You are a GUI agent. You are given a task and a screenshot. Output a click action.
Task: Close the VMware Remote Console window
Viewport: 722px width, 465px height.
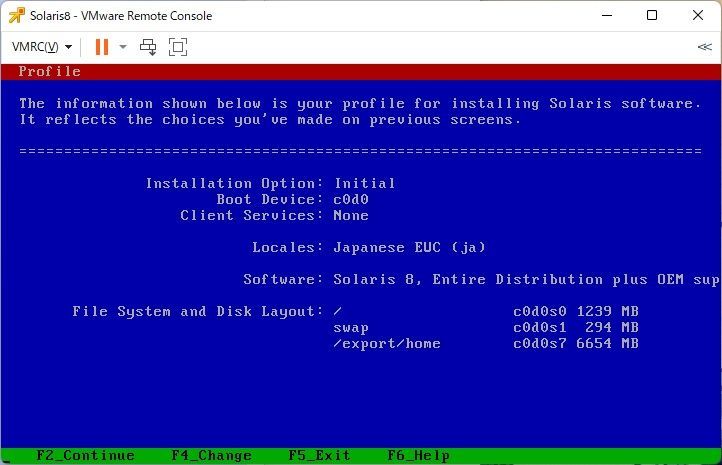click(x=698, y=15)
